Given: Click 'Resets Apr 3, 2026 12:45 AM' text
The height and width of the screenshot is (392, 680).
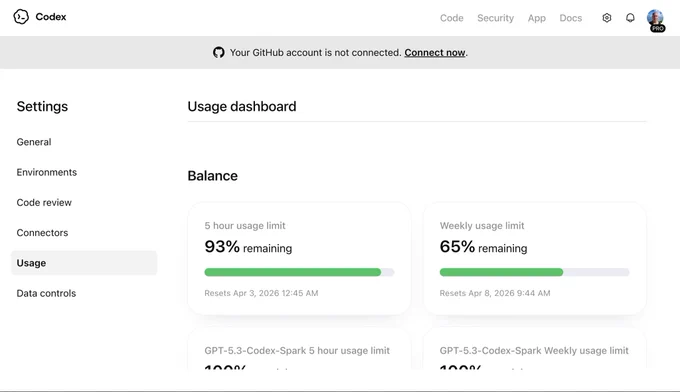Looking at the screenshot, I should pos(261,293).
